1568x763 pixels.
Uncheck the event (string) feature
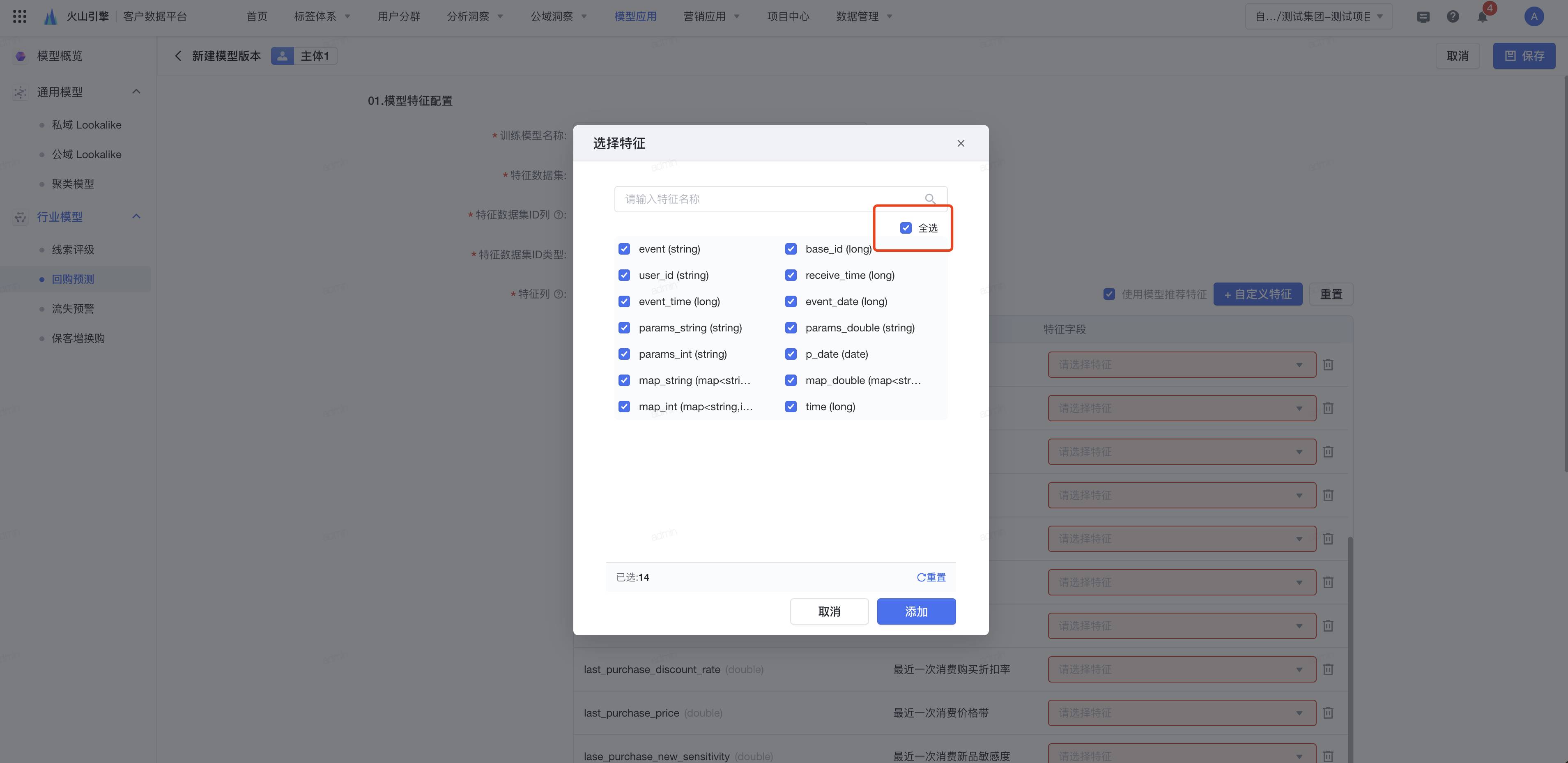pyautogui.click(x=624, y=249)
